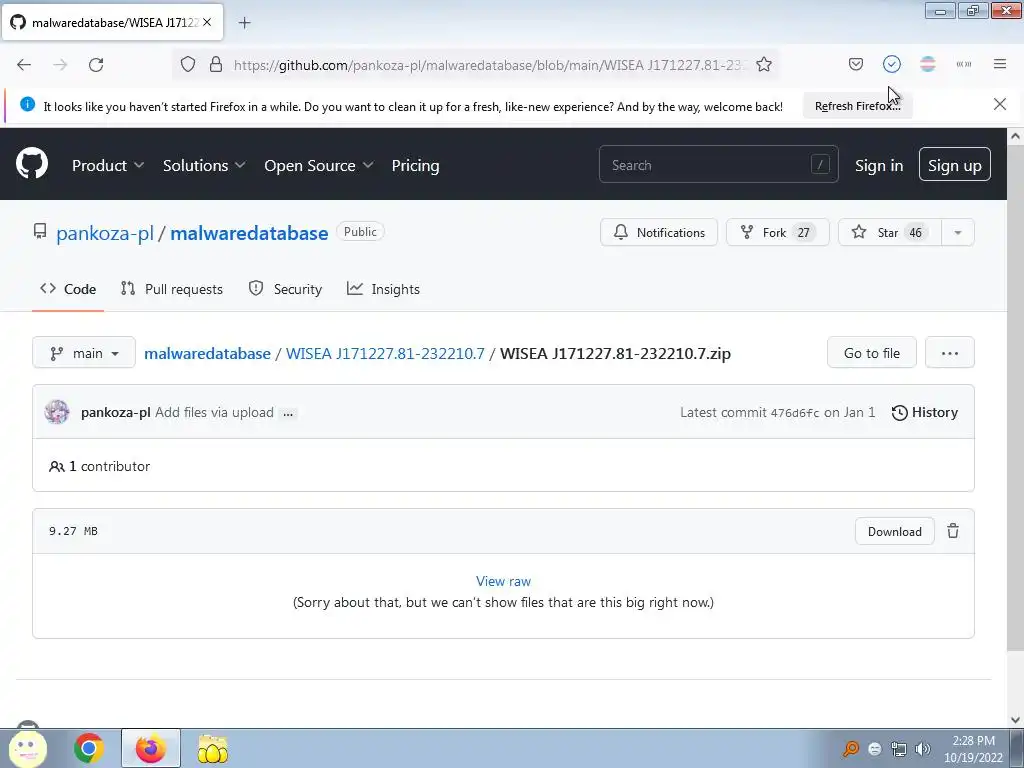1024x768 pixels.
Task: Open the Firefox hamburger application menu
Action: pos(1000,64)
